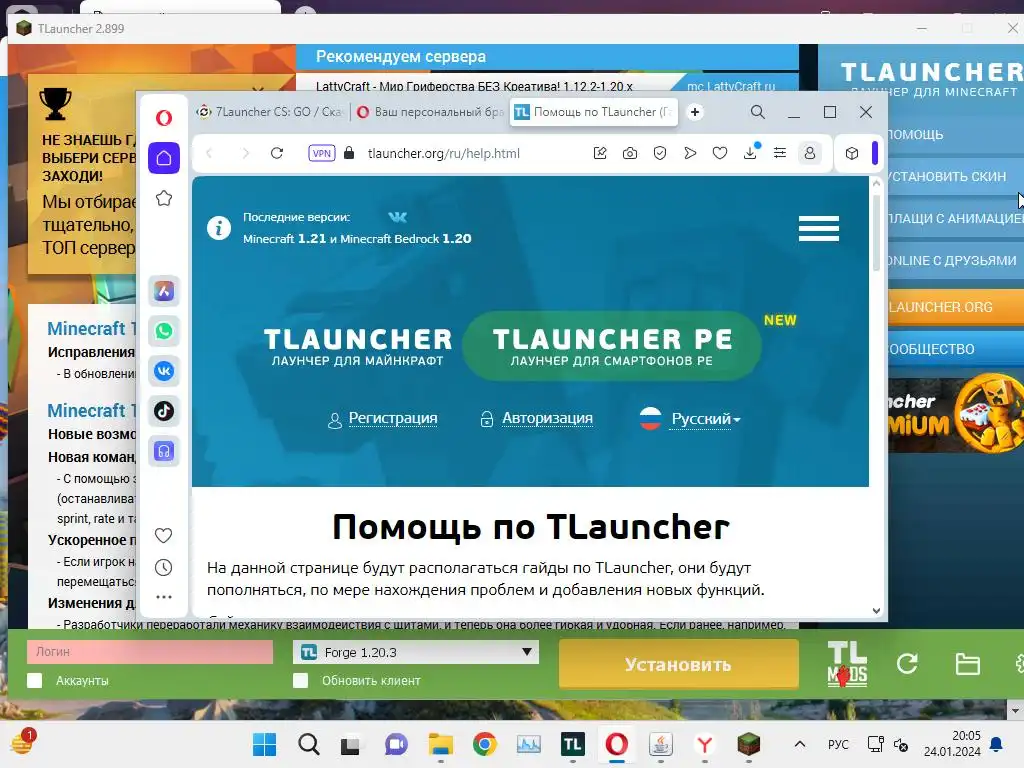The height and width of the screenshot is (768, 1024).
Task: Tick the Обновить клиент checkbox
Action: click(300, 680)
